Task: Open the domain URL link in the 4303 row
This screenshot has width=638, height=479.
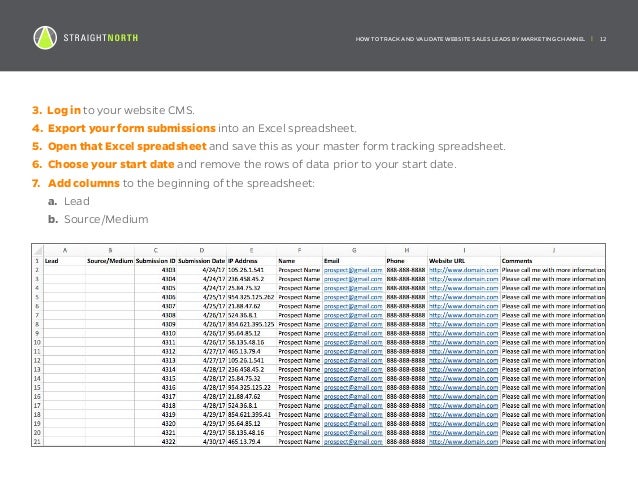Action: pos(463,270)
